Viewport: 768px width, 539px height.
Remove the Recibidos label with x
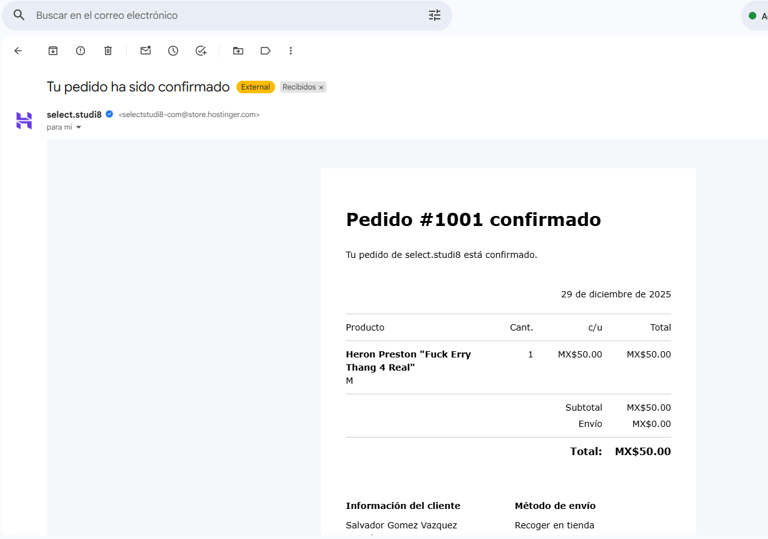point(321,87)
